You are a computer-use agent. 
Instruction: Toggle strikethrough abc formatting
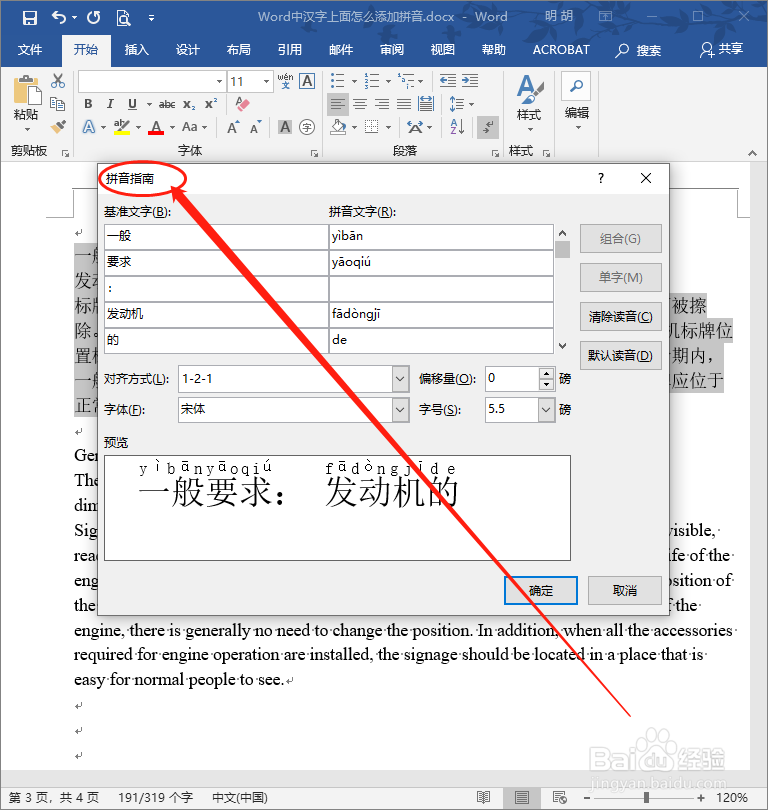167,104
